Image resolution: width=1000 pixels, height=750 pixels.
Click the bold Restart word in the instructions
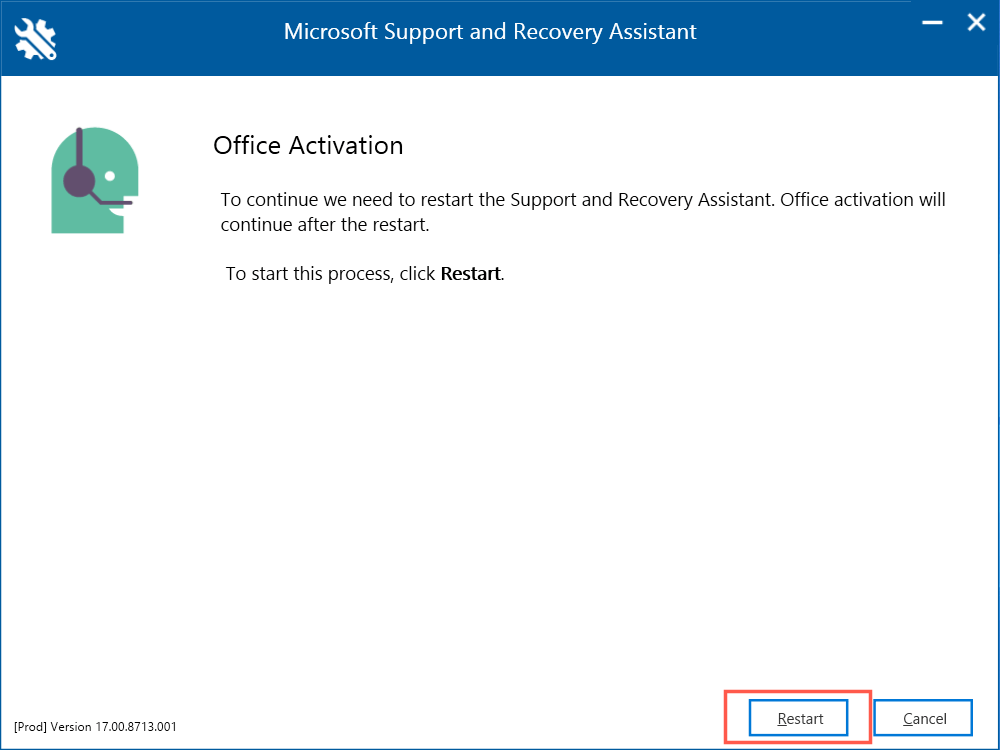click(470, 273)
